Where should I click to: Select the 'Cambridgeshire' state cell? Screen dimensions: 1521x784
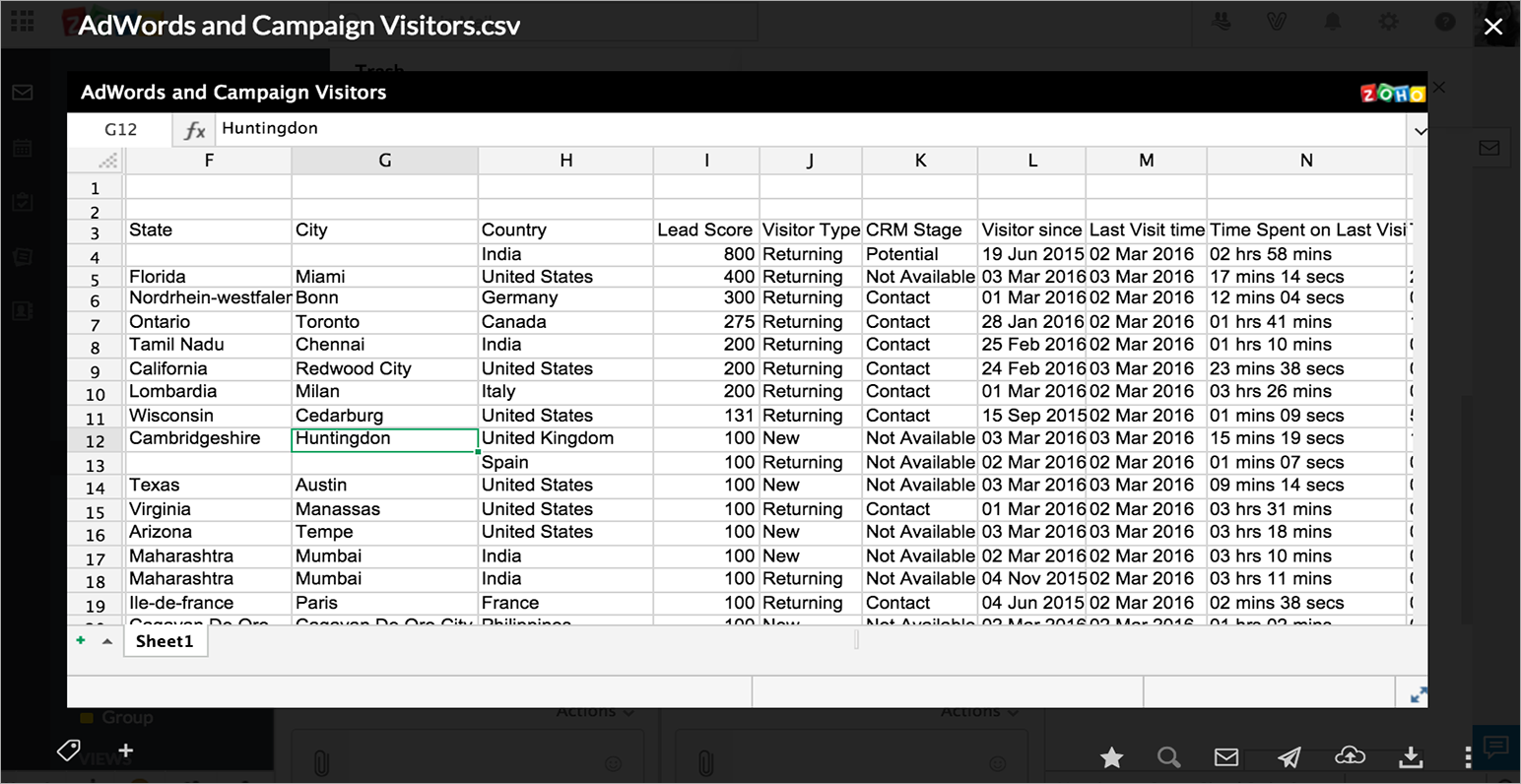(x=209, y=439)
